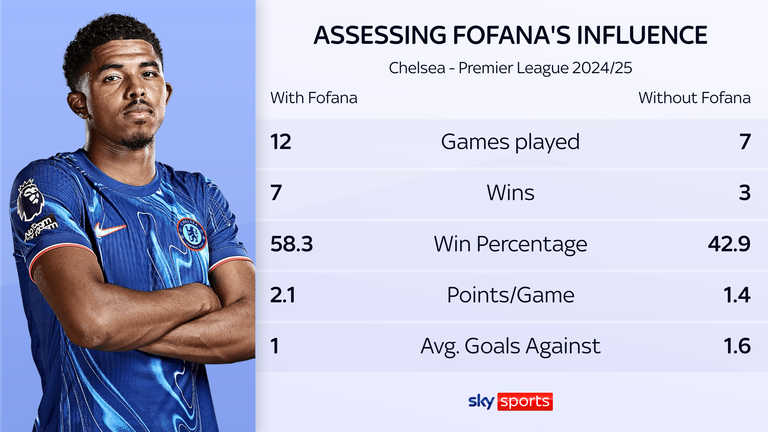768x432 pixels.
Task: Click the 'Avg. Goals Against' row label
Action: [510, 346]
